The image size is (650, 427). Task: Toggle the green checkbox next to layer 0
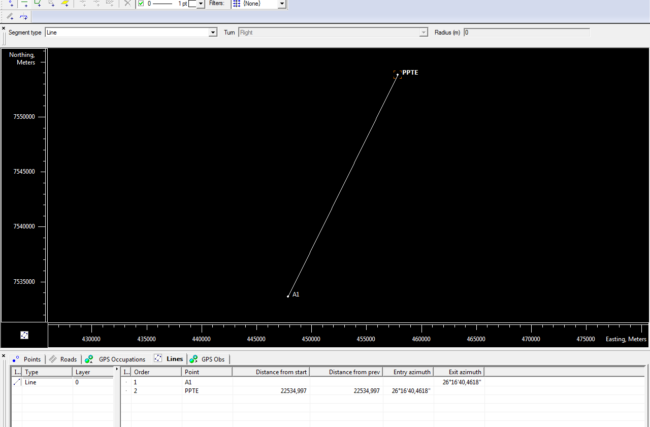141,3
